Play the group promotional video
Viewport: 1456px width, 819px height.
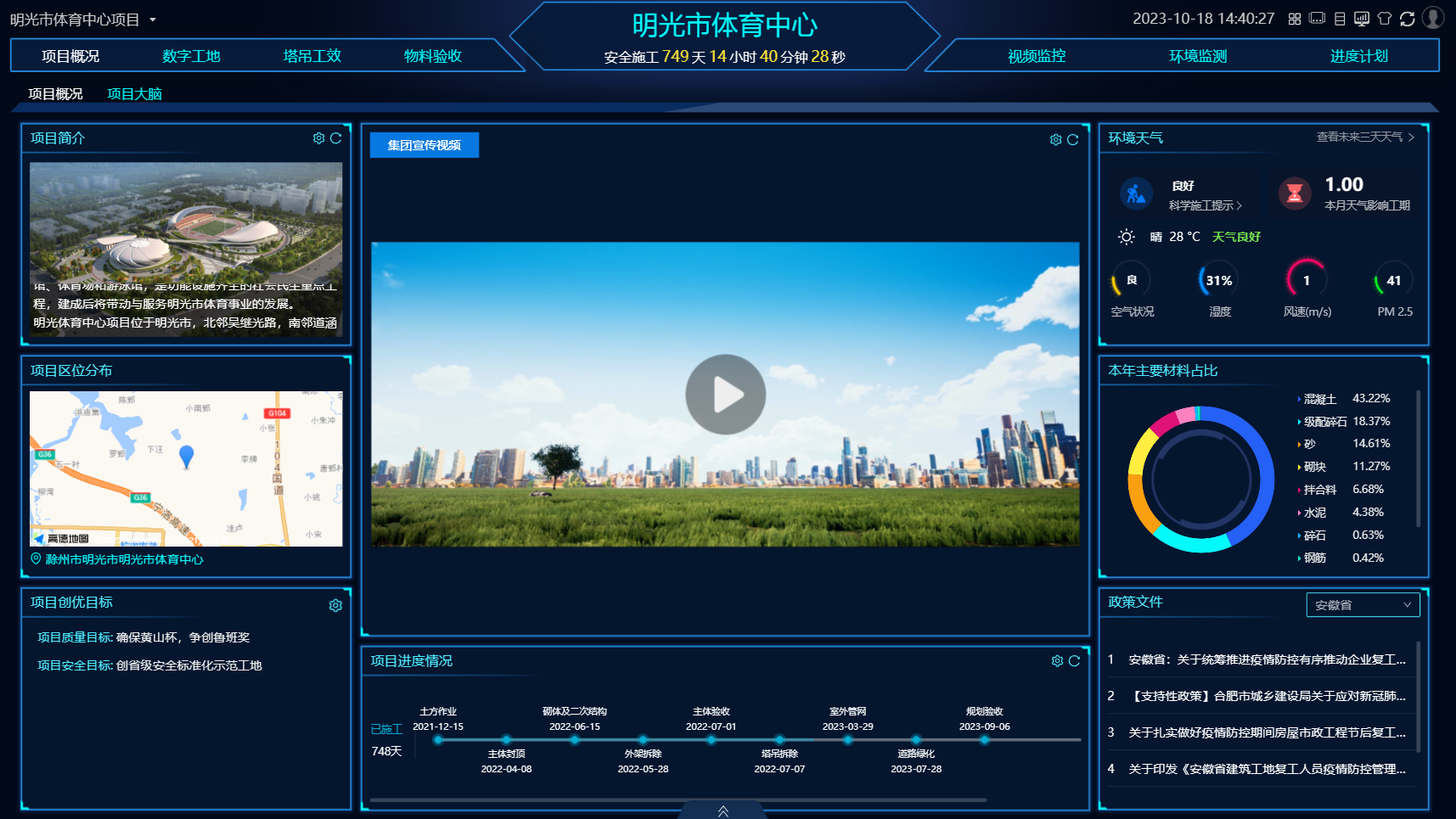click(725, 395)
